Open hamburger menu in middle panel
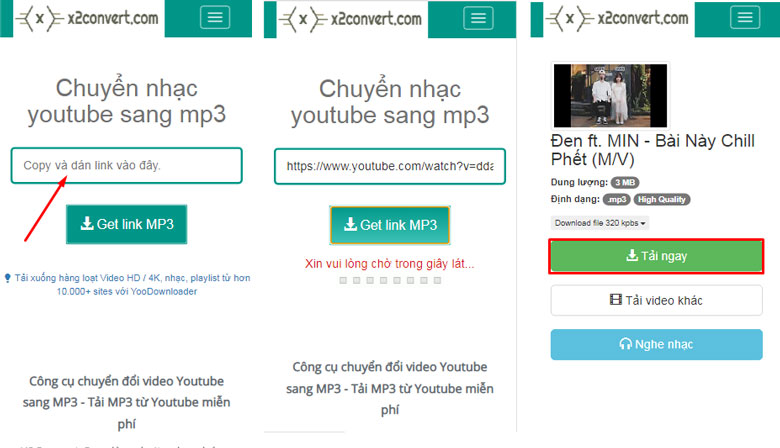This screenshot has width=780, height=448. (478, 18)
